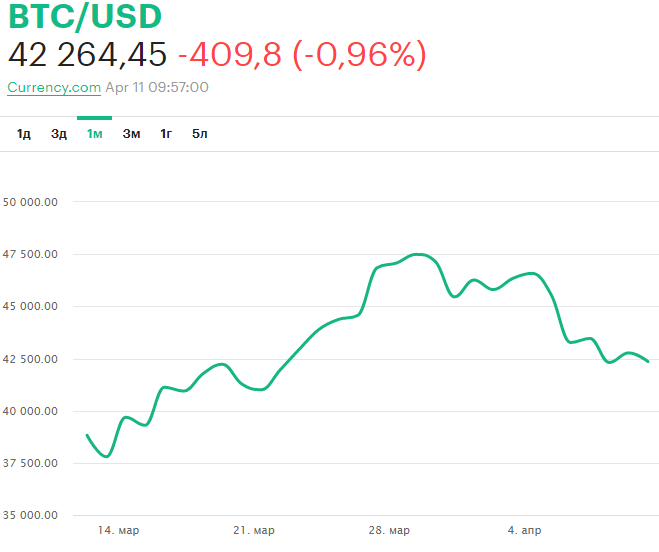Screen dimensions: 659x552
Task: Click the rightmost end of chart line
Action: pyautogui.click(x=648, y=361)
